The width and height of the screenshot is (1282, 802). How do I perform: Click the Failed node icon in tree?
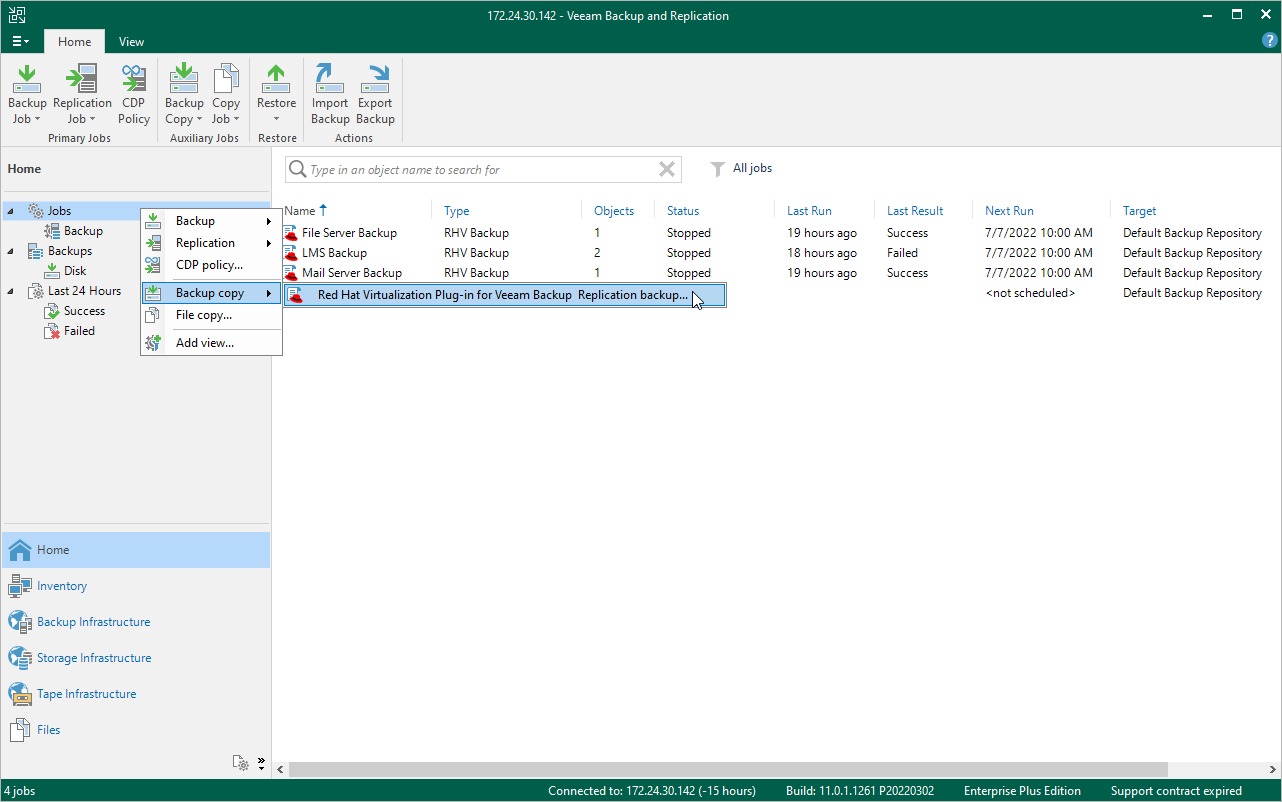(54, 331)
